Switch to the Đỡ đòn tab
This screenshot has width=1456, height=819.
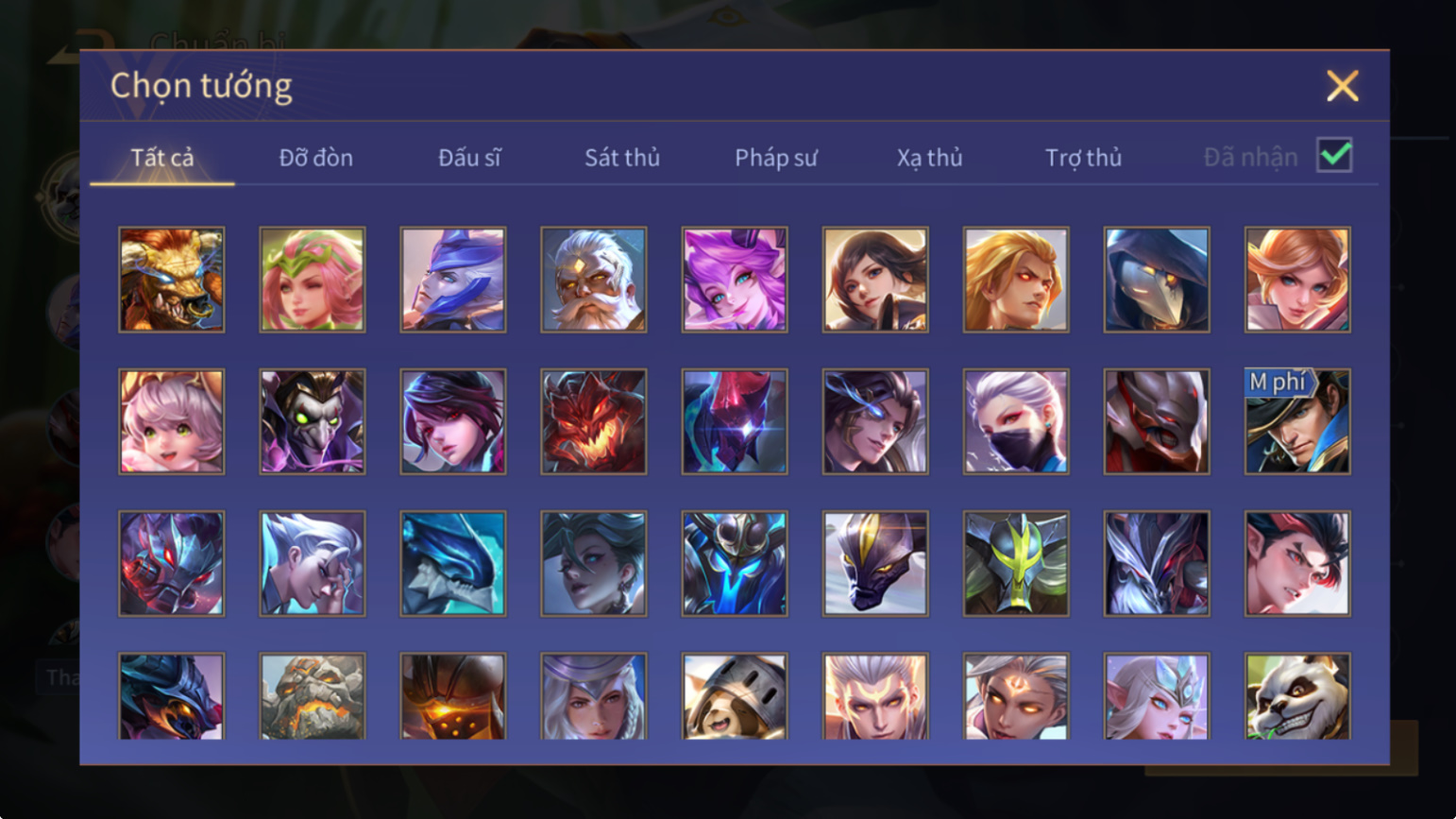316,158
